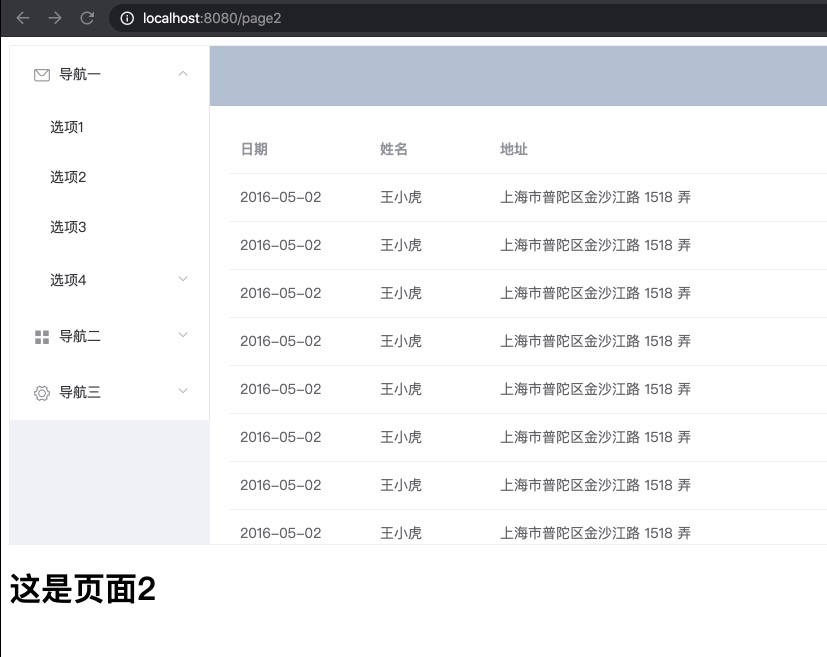Expand the 选项4 submenu chevron
Screen dimensions: 827x657
[x=182, y=279]
